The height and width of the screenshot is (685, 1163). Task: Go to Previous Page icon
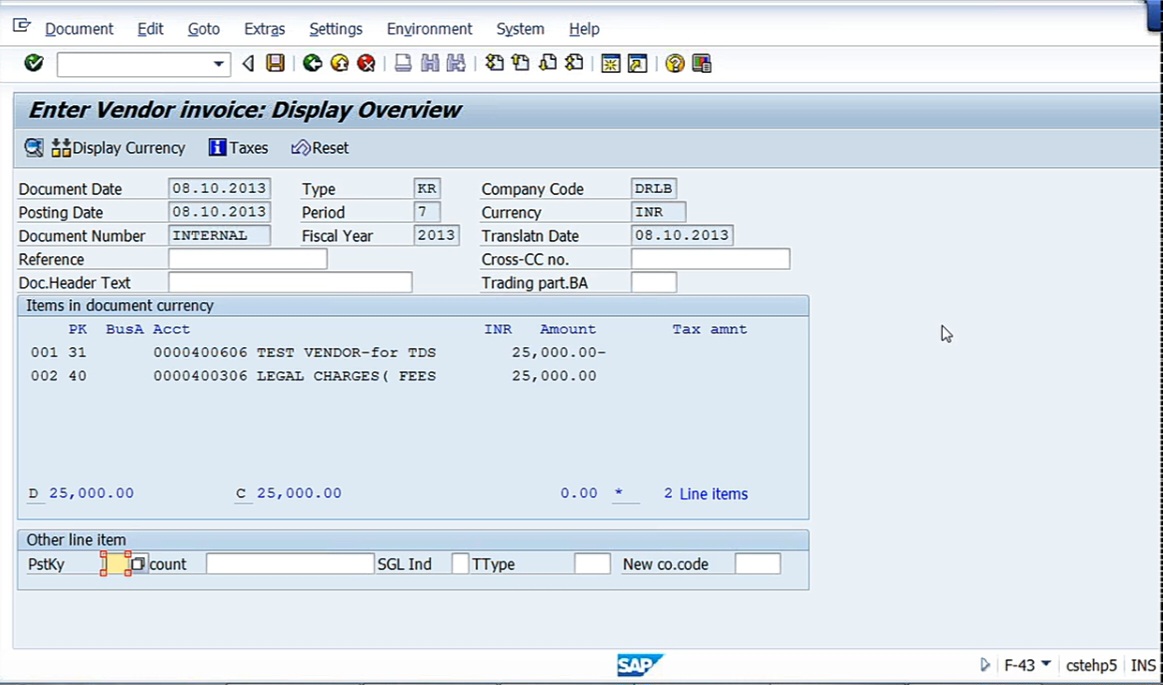pos(521,63)
